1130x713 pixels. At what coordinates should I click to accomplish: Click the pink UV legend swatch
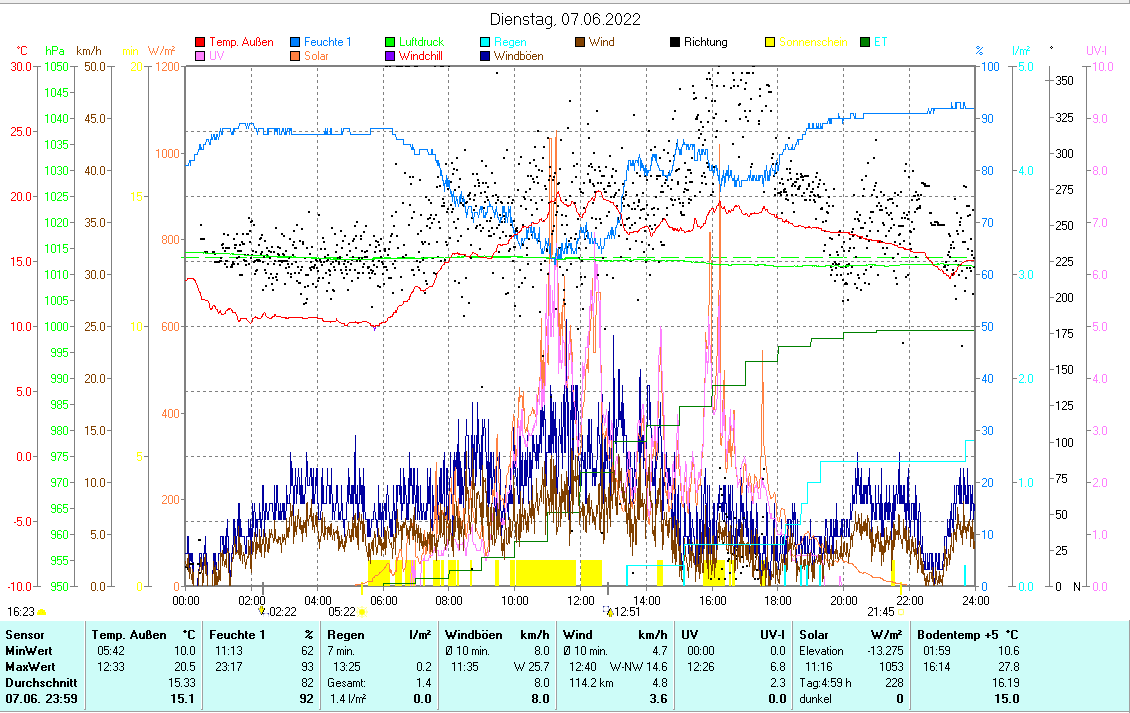coord(200,57)
